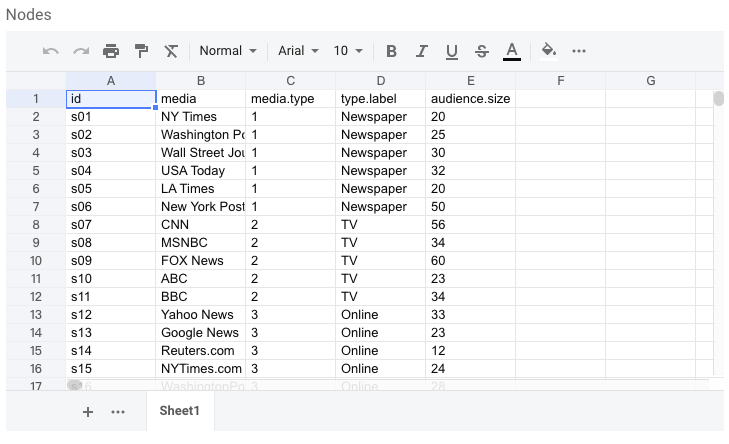Image resolution: width=729 pixels, height=444 pixels.
Task: Toggle Bold formatting
Action: point(391,51)
